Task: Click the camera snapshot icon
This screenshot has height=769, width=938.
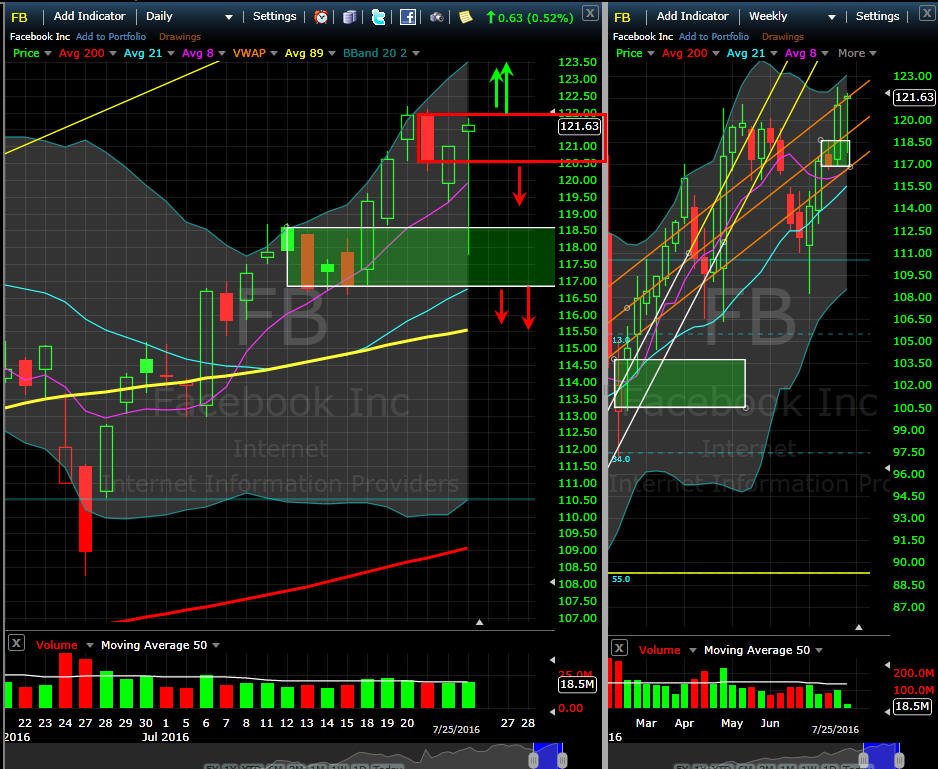Action: click(437, 17)
